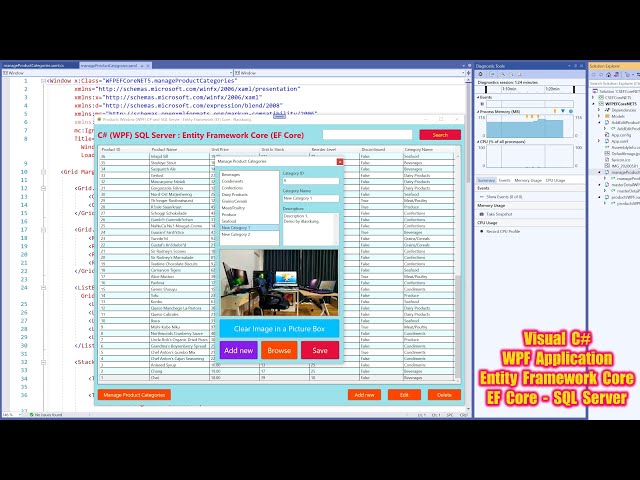Click Take Snapshot link

(x=499, y=214)
